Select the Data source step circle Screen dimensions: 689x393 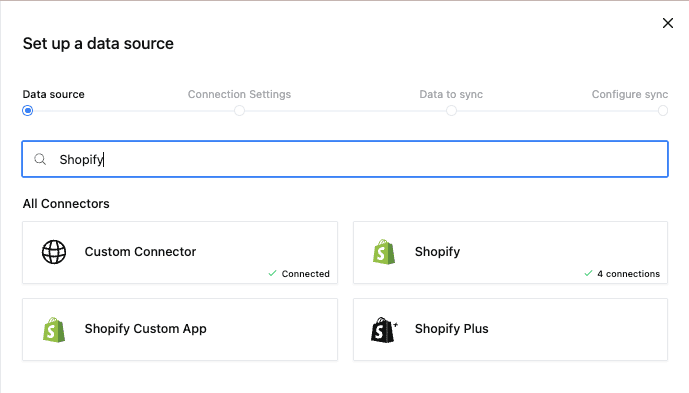click(x=28, y=110)
